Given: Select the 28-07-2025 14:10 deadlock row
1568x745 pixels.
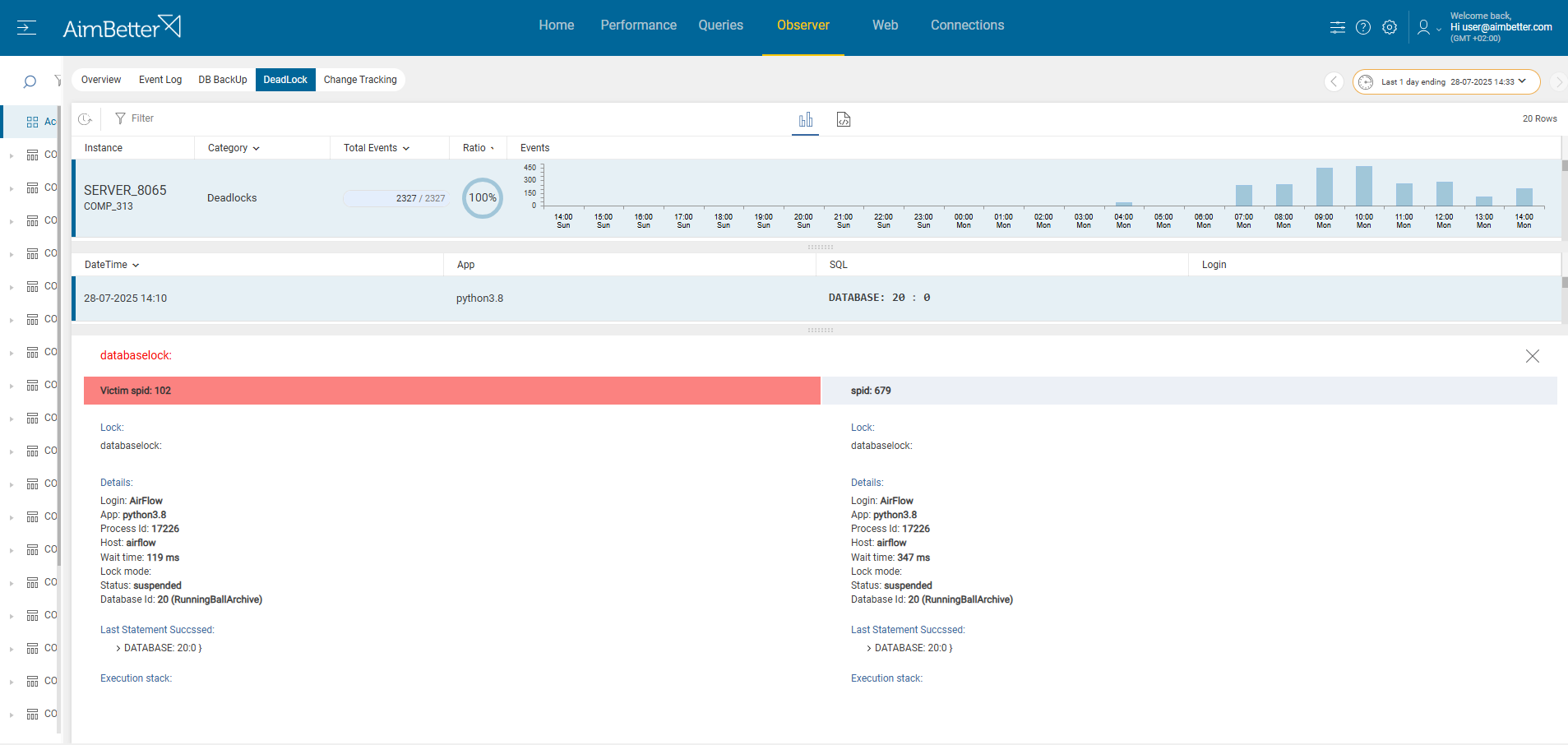Looking at the screenshot, I should [x=816, y=298].
